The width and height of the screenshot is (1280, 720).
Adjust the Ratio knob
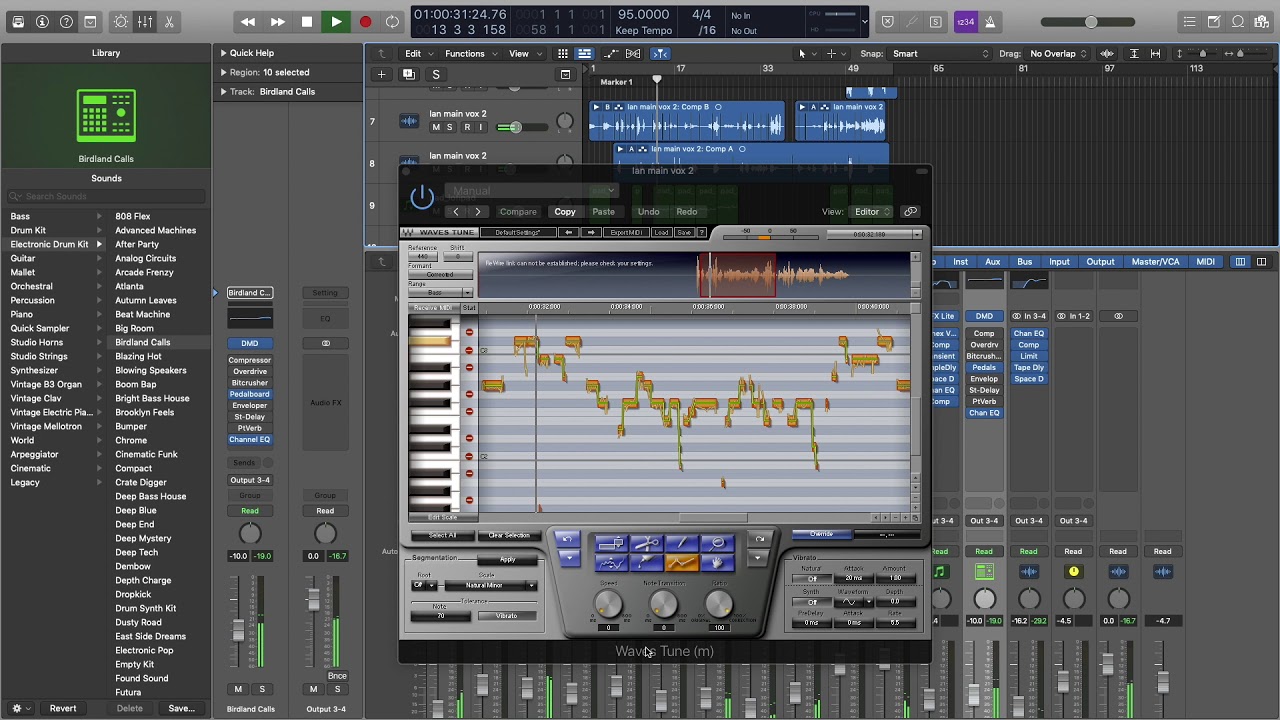(719, 603)
